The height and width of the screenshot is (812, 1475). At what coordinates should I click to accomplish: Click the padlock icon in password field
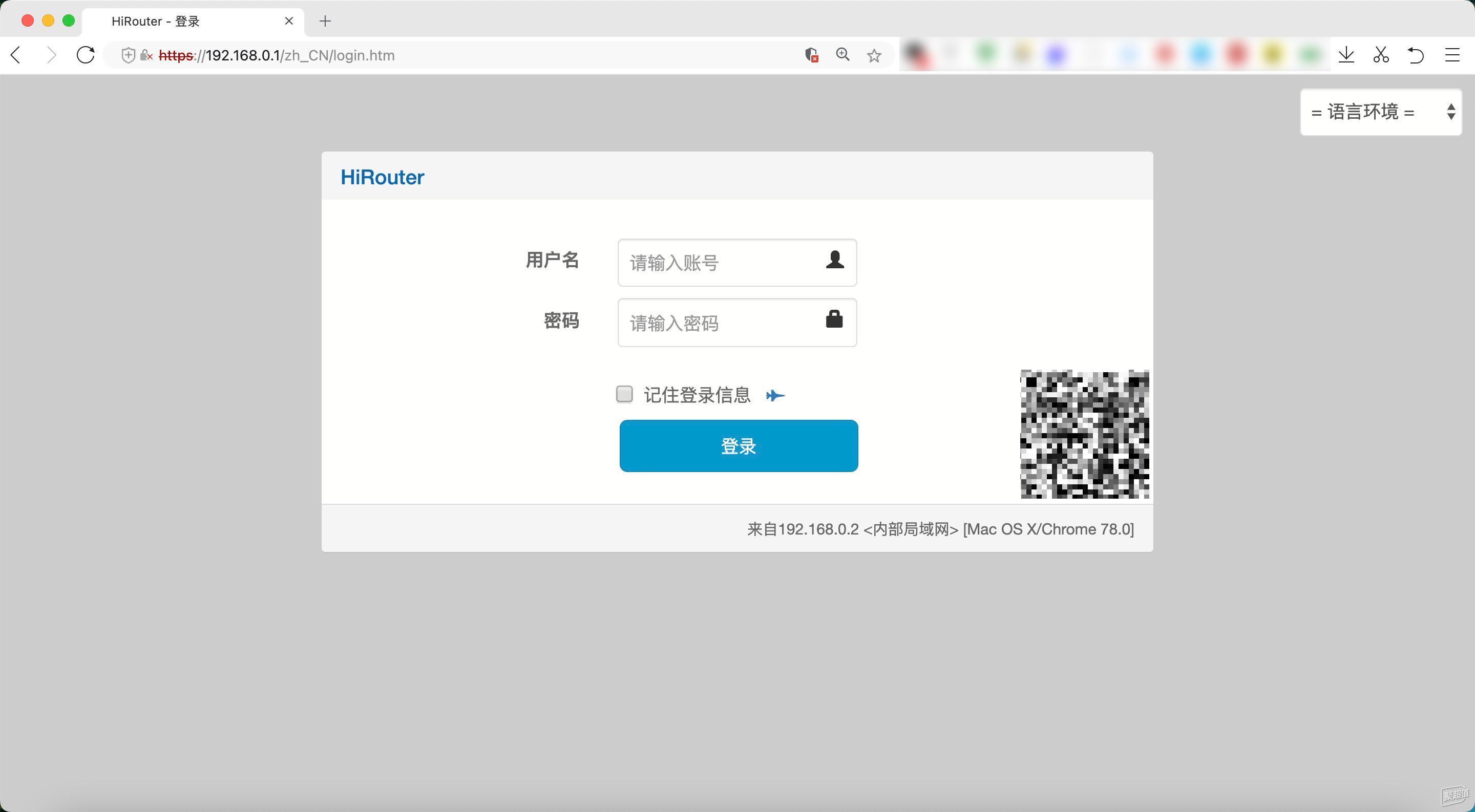[834, 319]
